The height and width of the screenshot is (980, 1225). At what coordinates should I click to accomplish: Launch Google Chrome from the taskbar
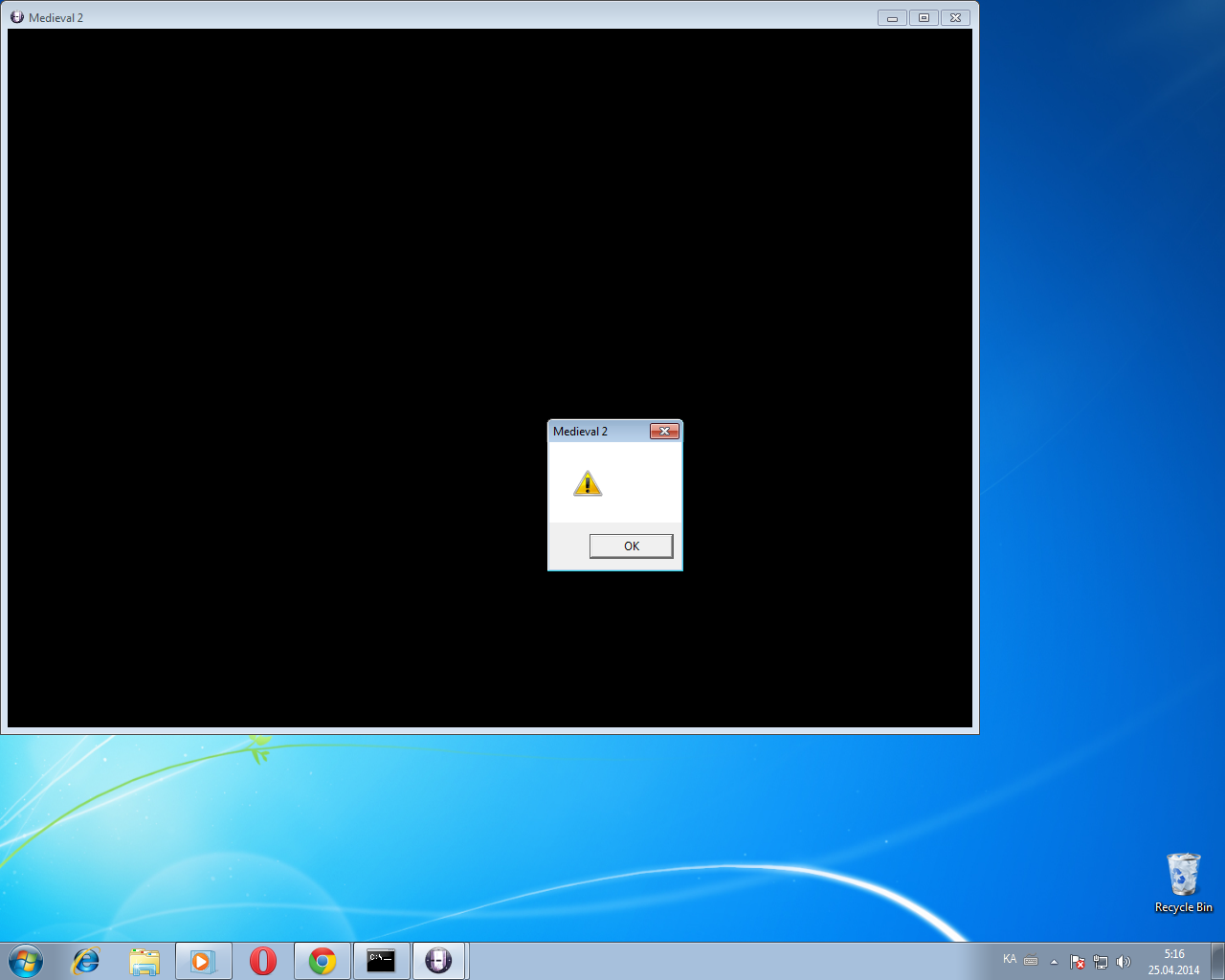tap(323, 961)
